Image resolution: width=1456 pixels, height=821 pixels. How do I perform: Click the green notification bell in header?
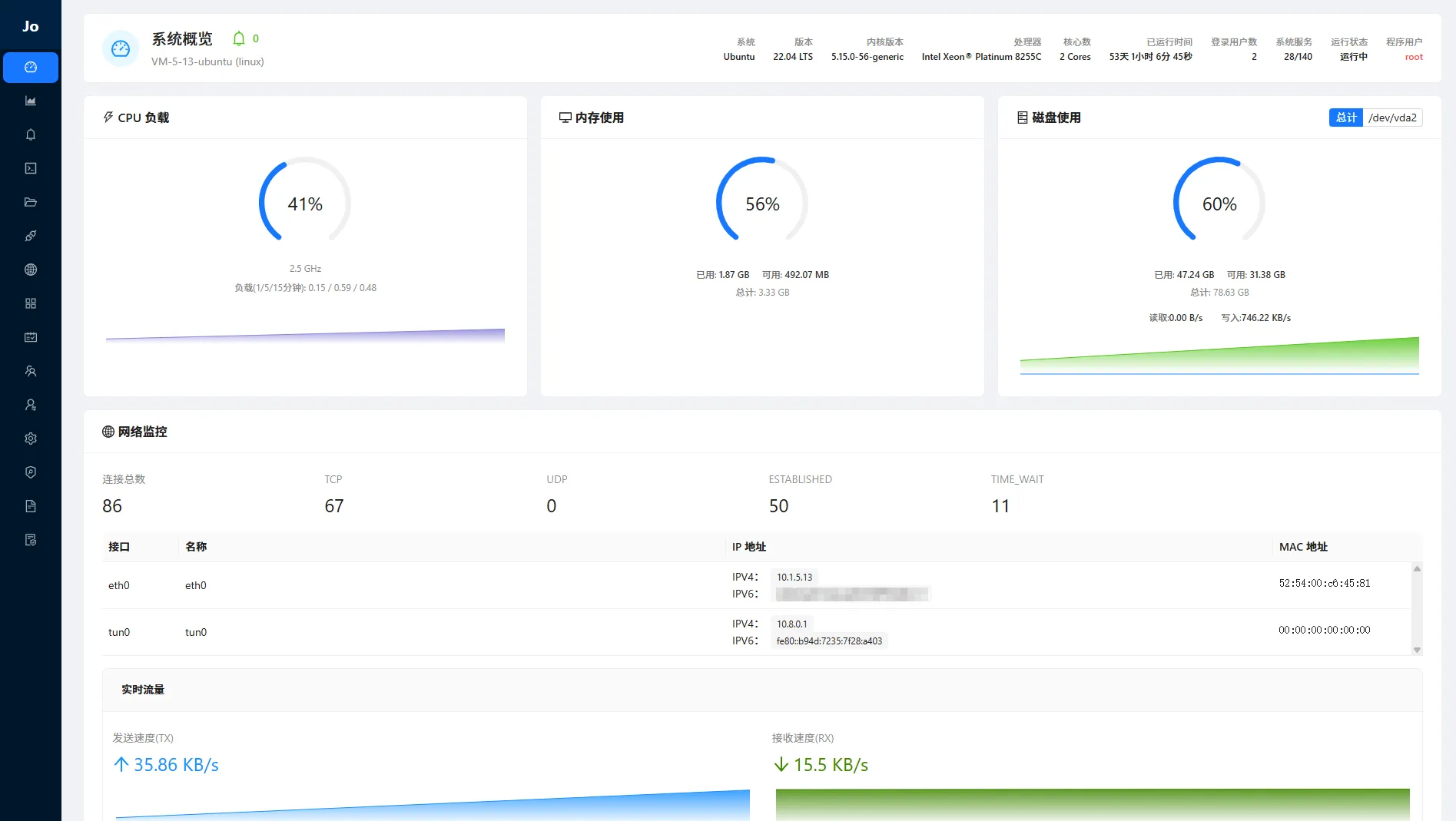point(239,38)
